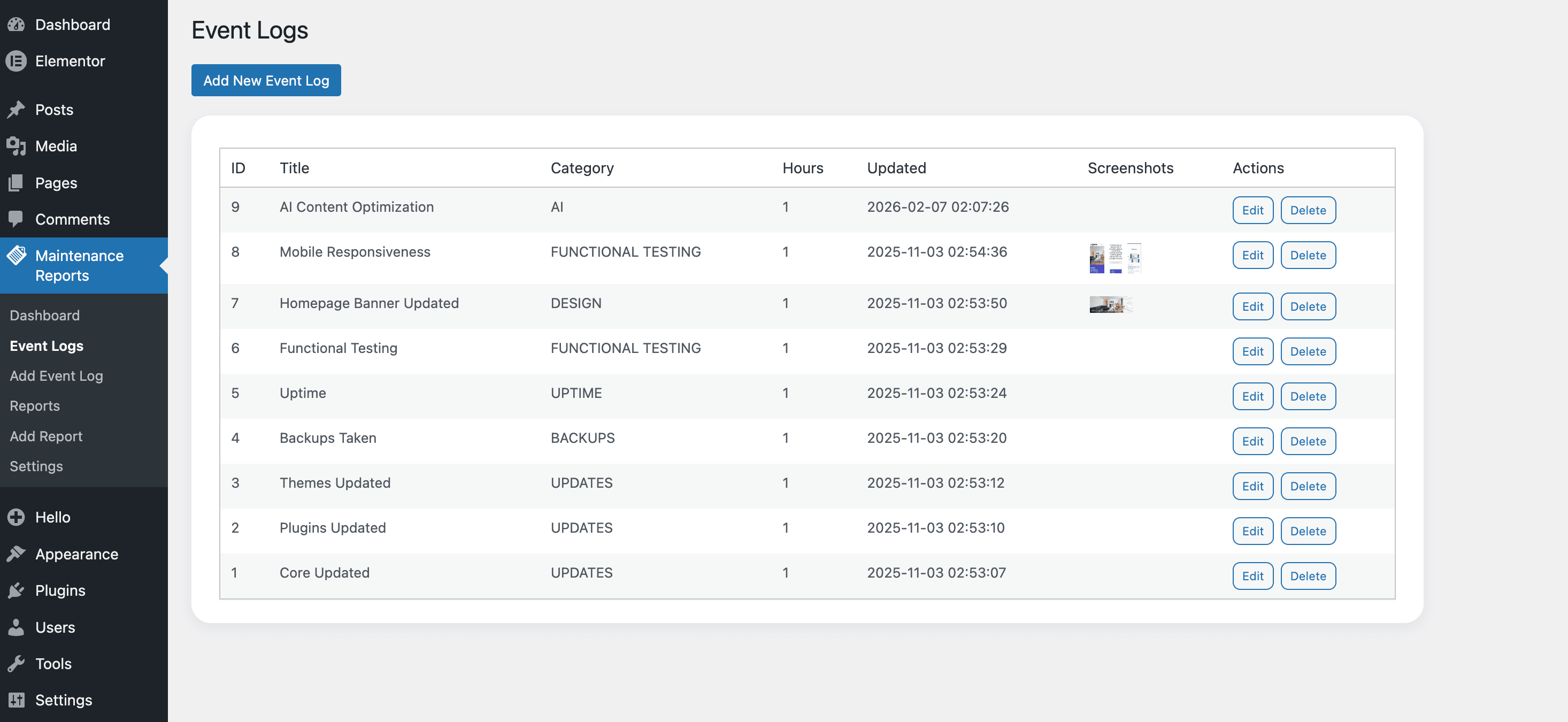Viewport: 1568px width, 722px height.
Task: Click the Dashboard gauge icon in sidebar
Action: 17,25
